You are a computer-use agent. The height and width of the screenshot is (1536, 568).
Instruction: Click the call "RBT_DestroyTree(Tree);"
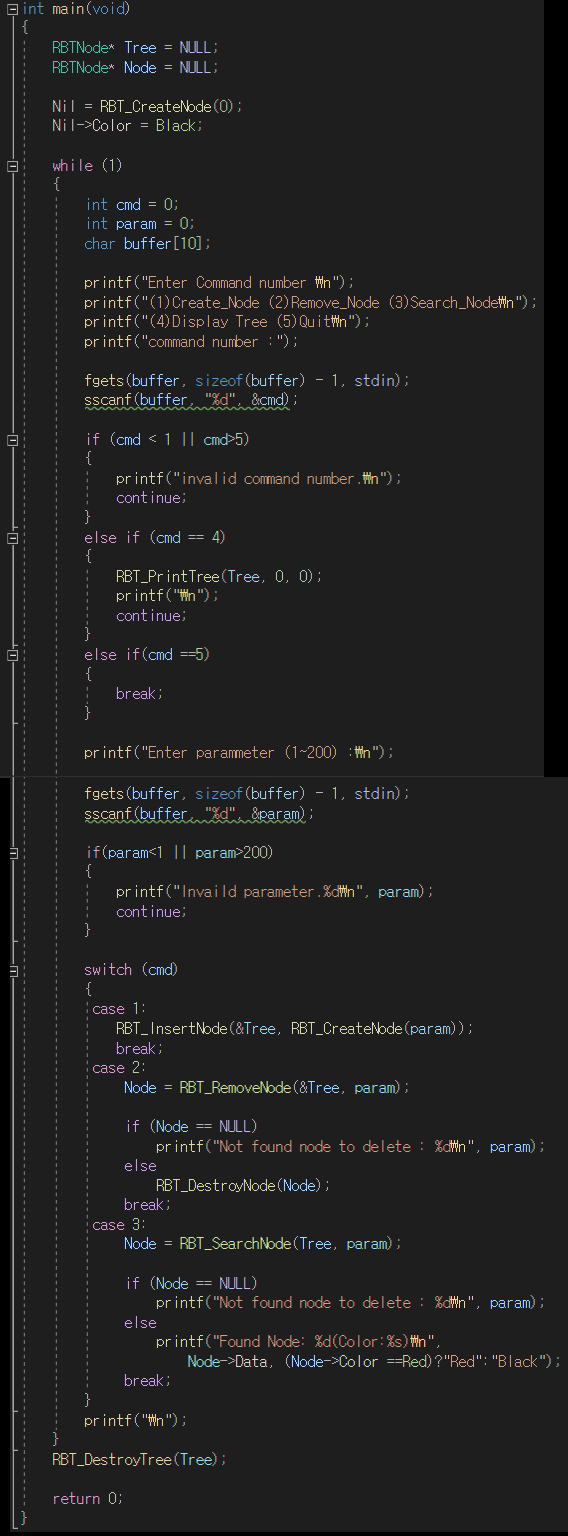coord(139,1460)
